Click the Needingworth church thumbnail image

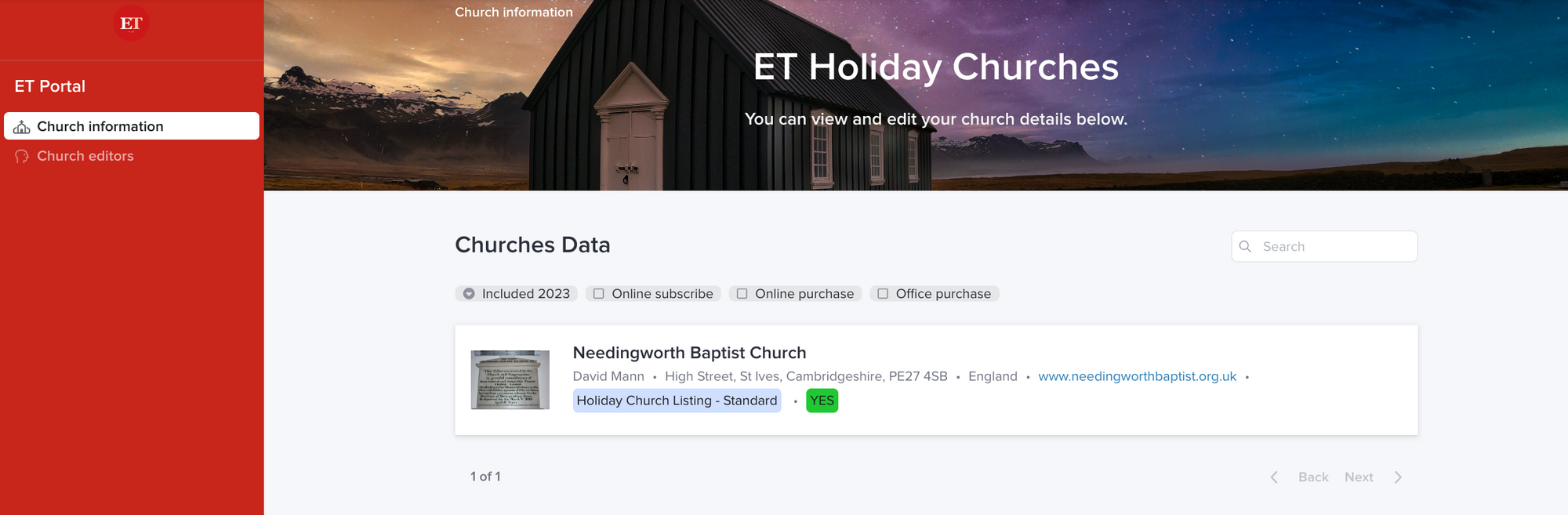click(510, 380)
